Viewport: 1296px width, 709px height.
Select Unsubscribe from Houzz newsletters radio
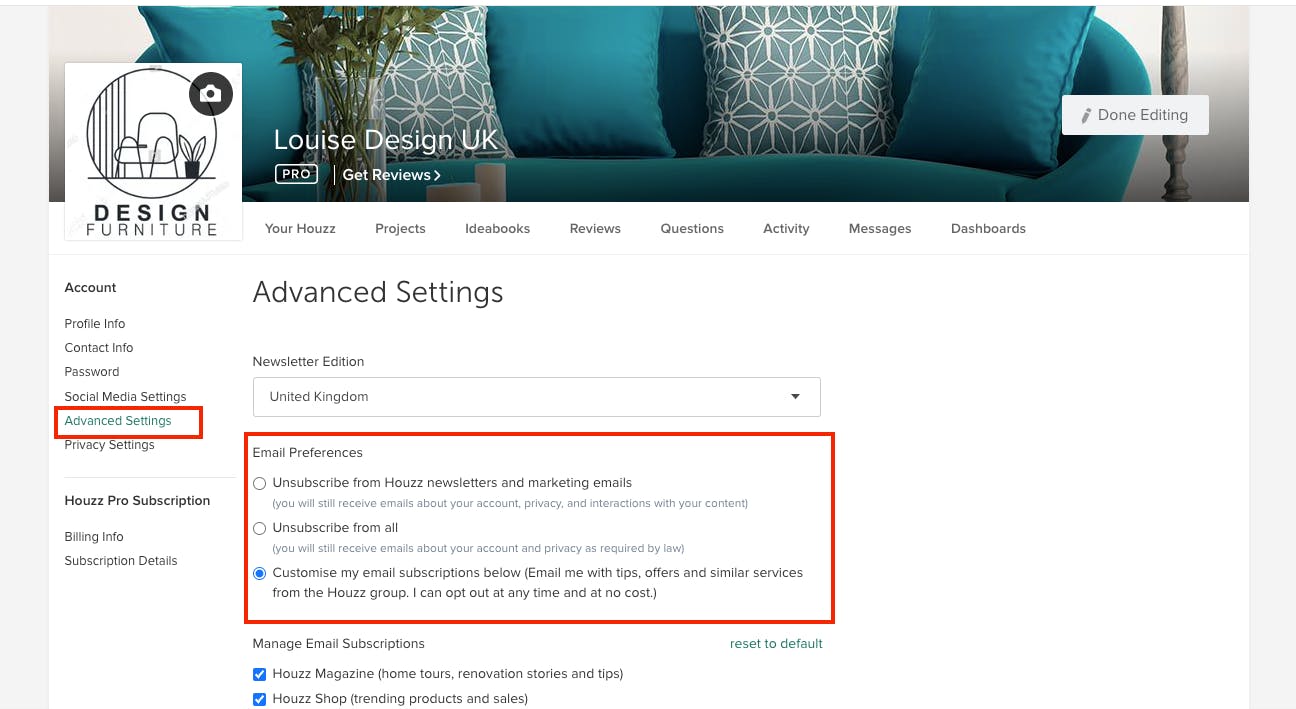[x=260, y=483]
